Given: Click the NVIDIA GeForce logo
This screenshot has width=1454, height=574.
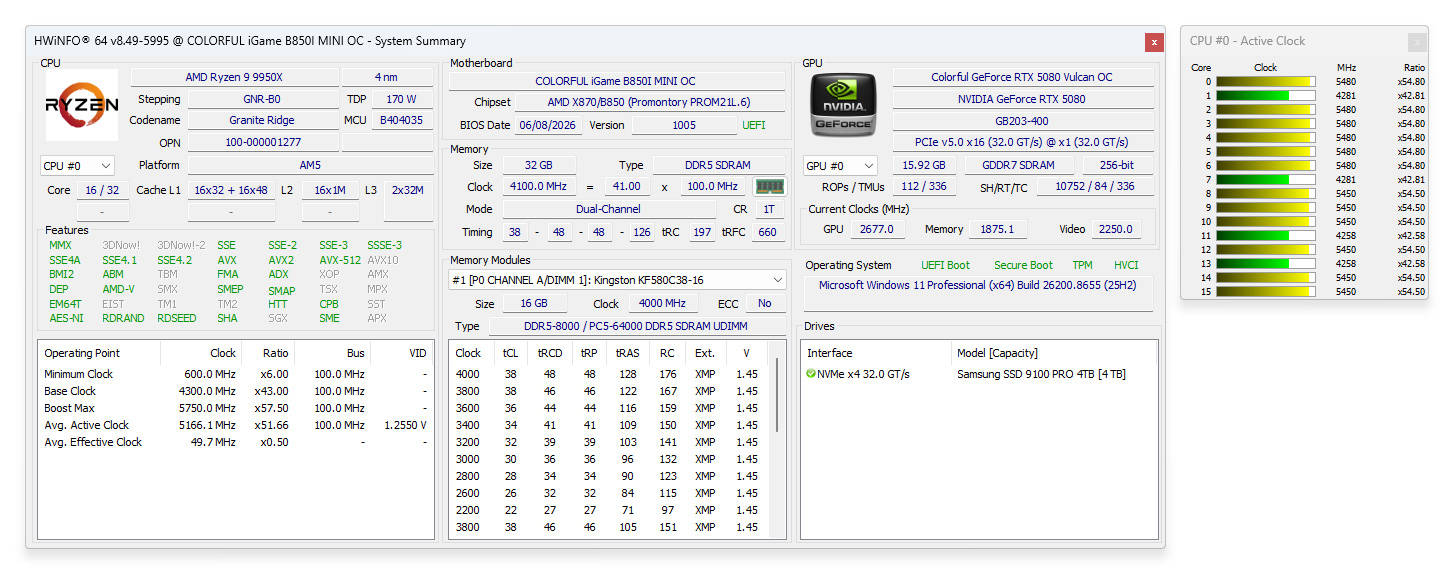Looking at the screenshot, I should click(844, 105).
